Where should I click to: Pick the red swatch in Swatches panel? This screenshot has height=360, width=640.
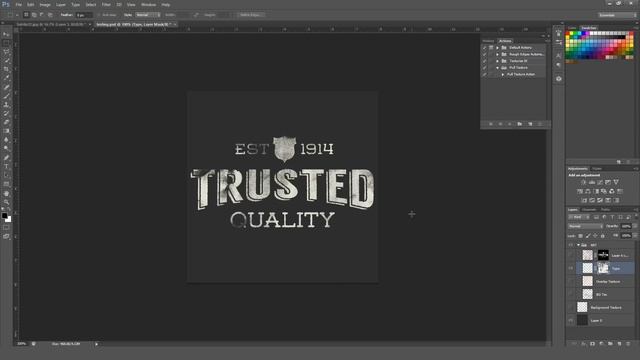click(x=568, y=33)
